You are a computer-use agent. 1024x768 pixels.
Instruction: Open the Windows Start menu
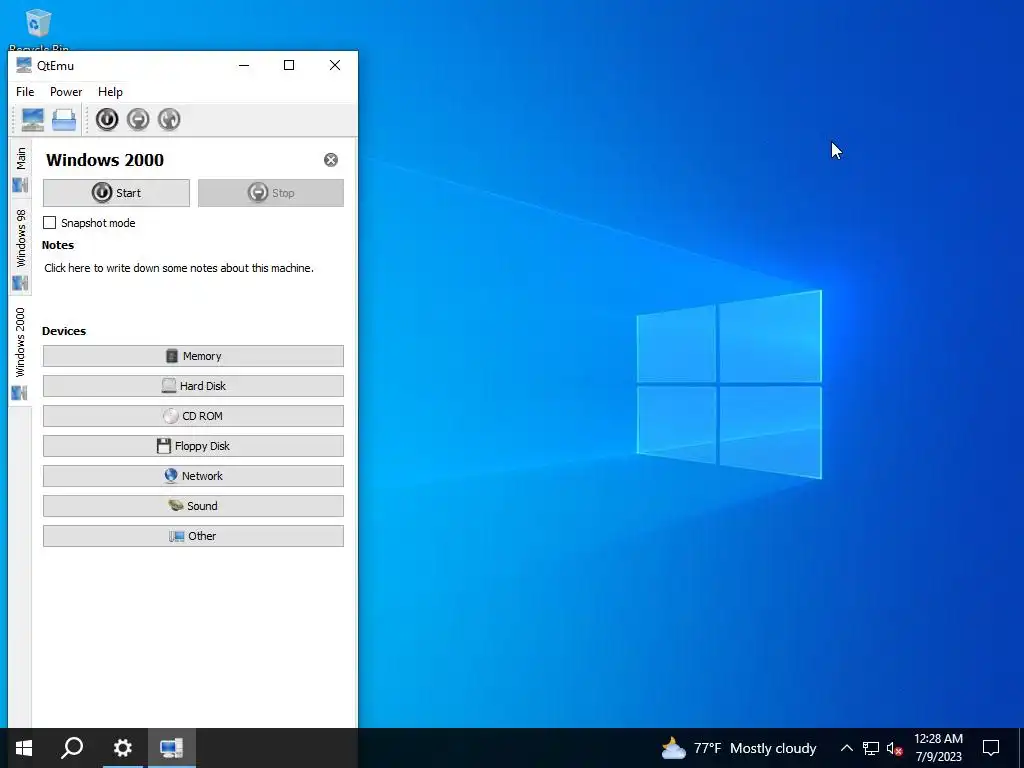click(x=24, y=748)
